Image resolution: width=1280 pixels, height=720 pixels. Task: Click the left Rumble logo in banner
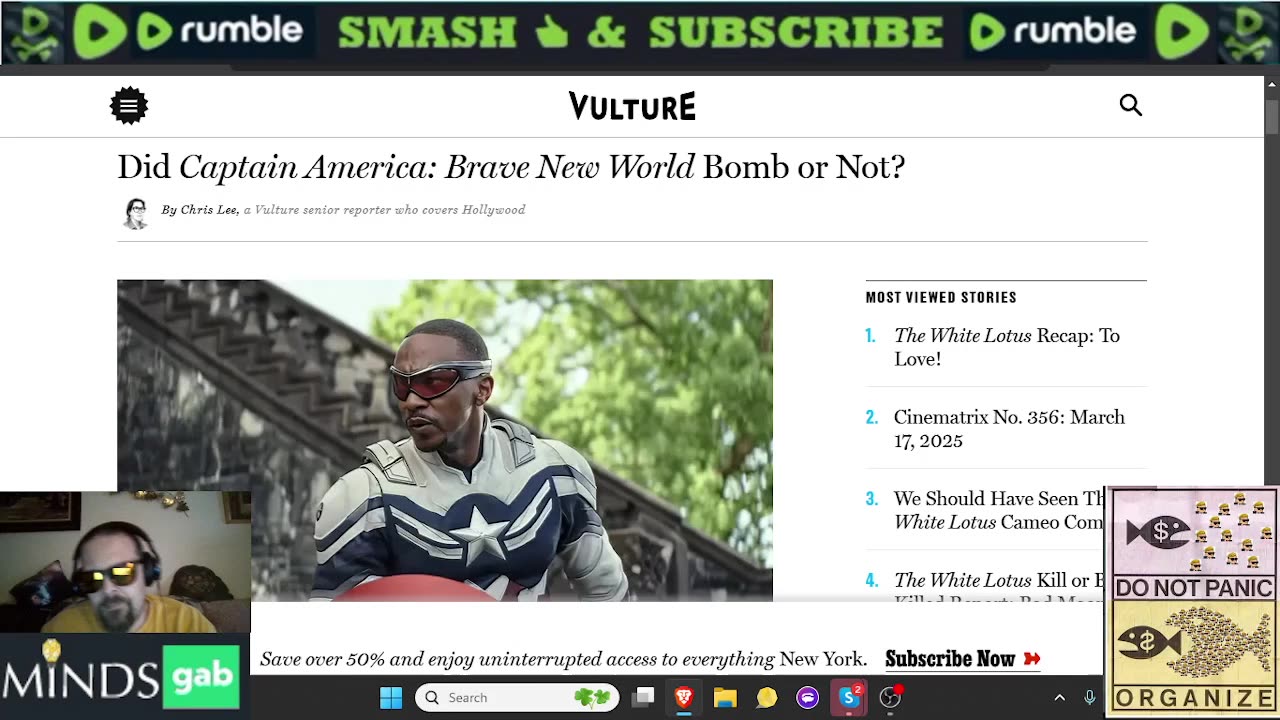219,31
